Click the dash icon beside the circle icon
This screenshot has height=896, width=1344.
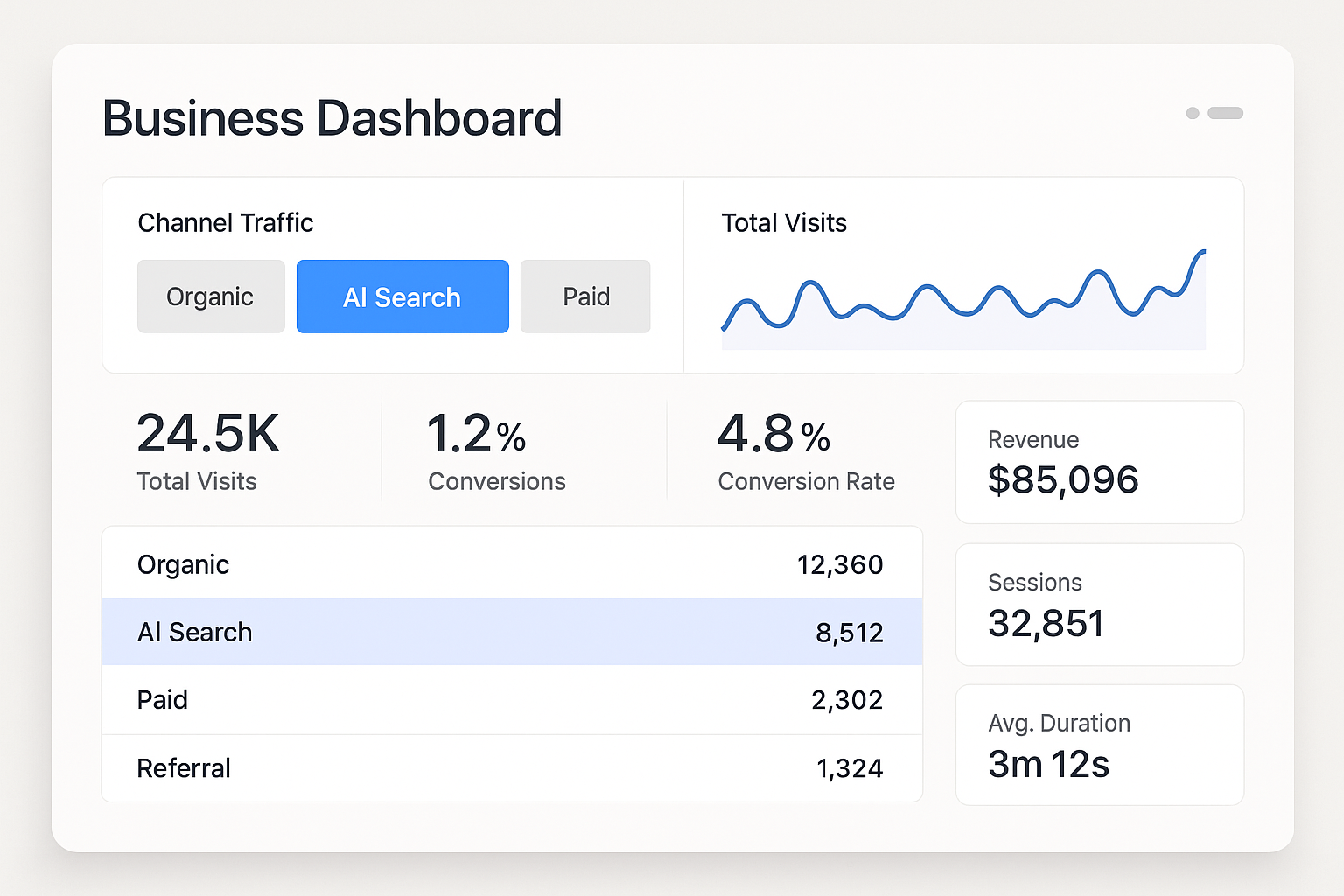point(1225,113)
